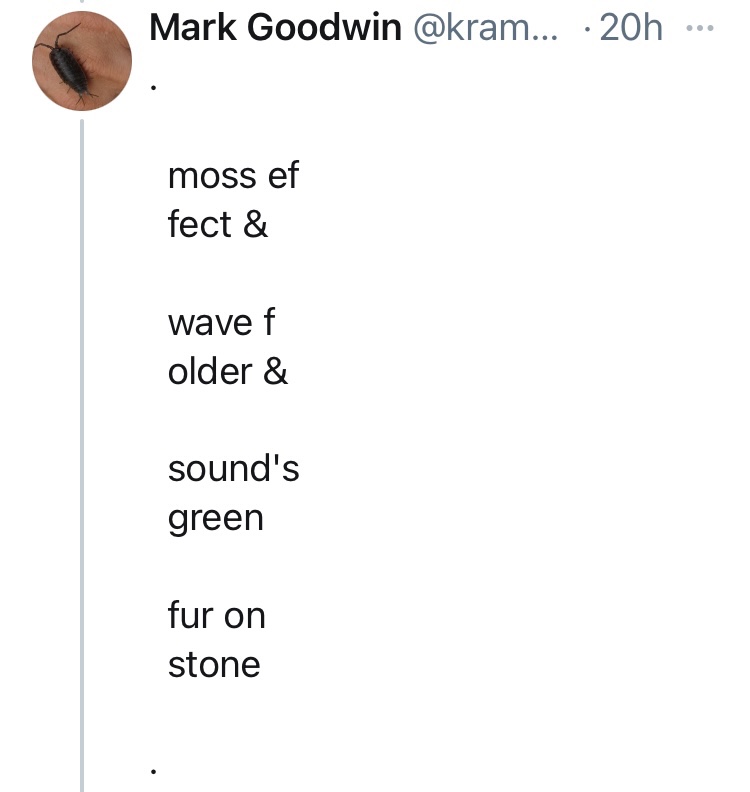Screen dimensions: 750x792
Task: Tap the leading period above the poem
Action: [153, 88]
